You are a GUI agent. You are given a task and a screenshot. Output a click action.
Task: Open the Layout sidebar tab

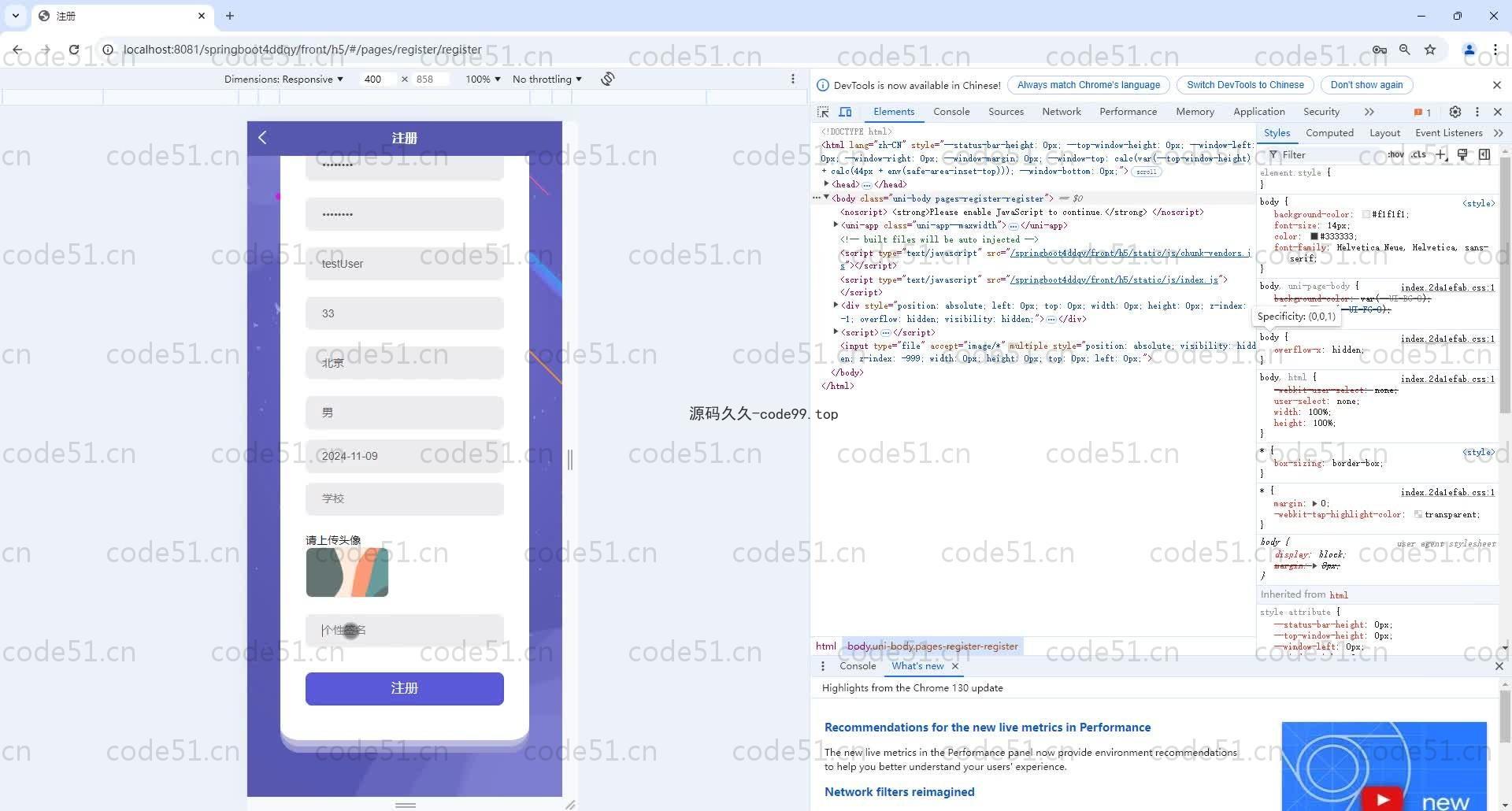click(x=1384, y=133)
